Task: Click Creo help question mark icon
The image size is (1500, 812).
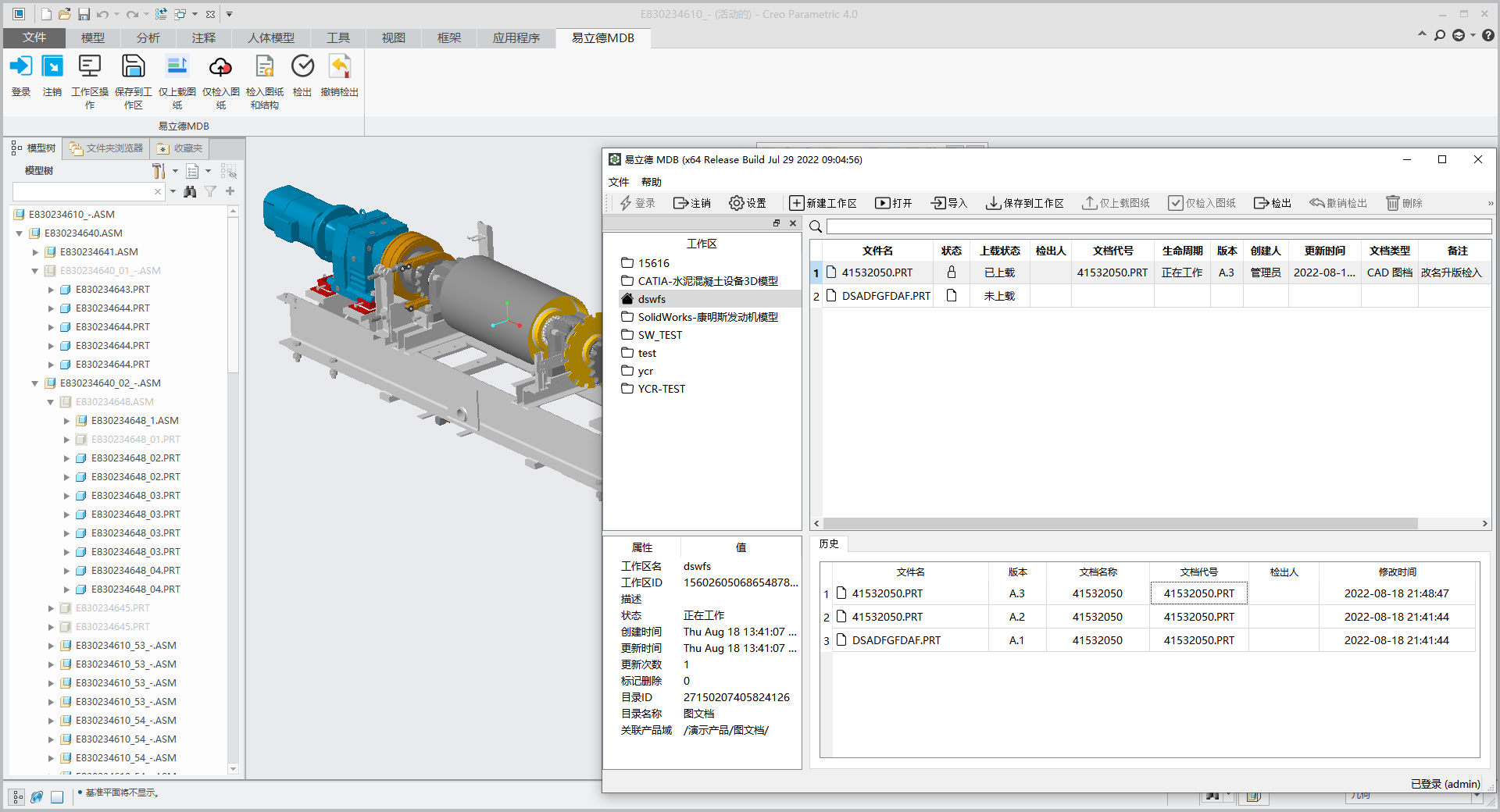Action: tap(1488, 35)
